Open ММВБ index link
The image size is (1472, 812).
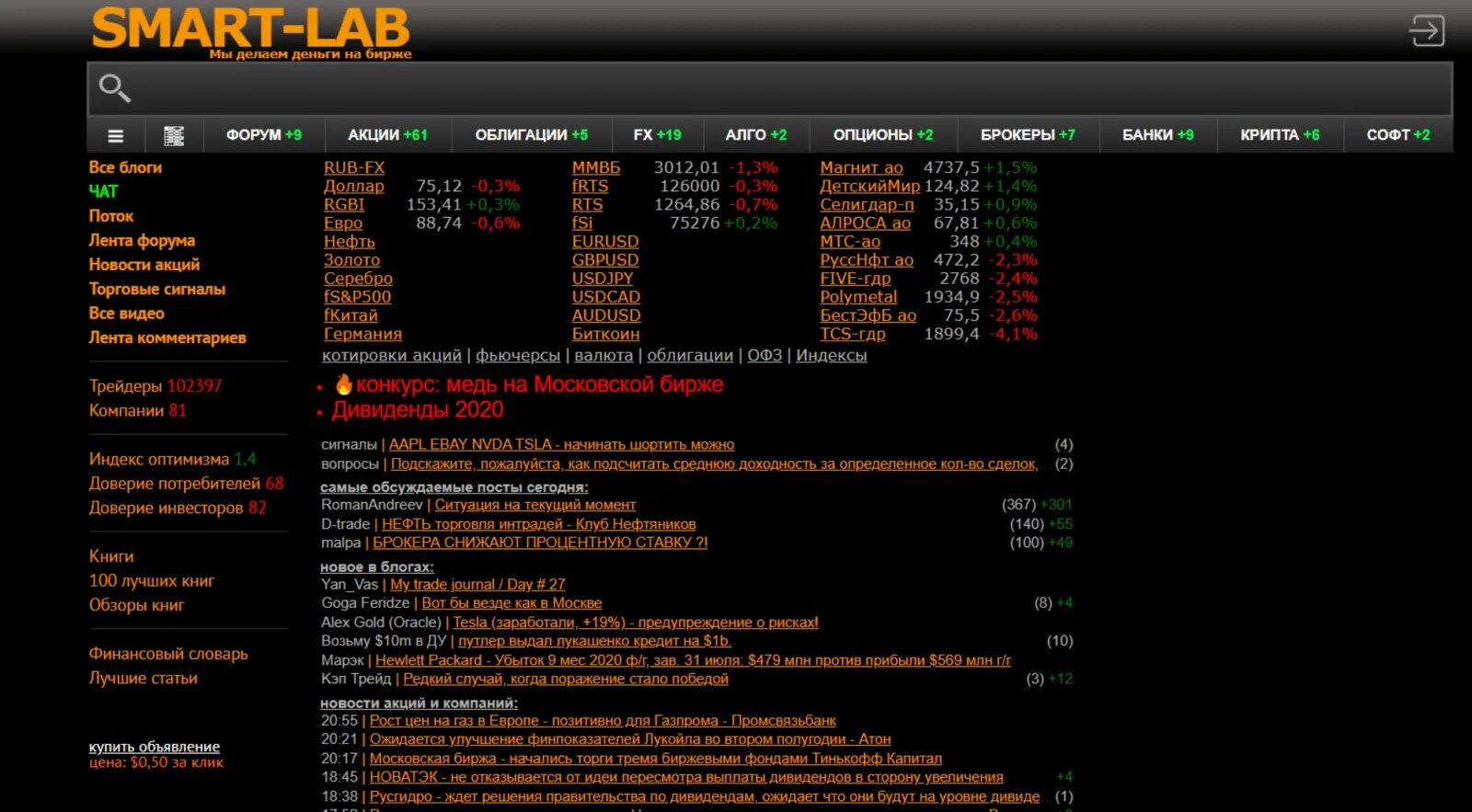coord(596,167)
